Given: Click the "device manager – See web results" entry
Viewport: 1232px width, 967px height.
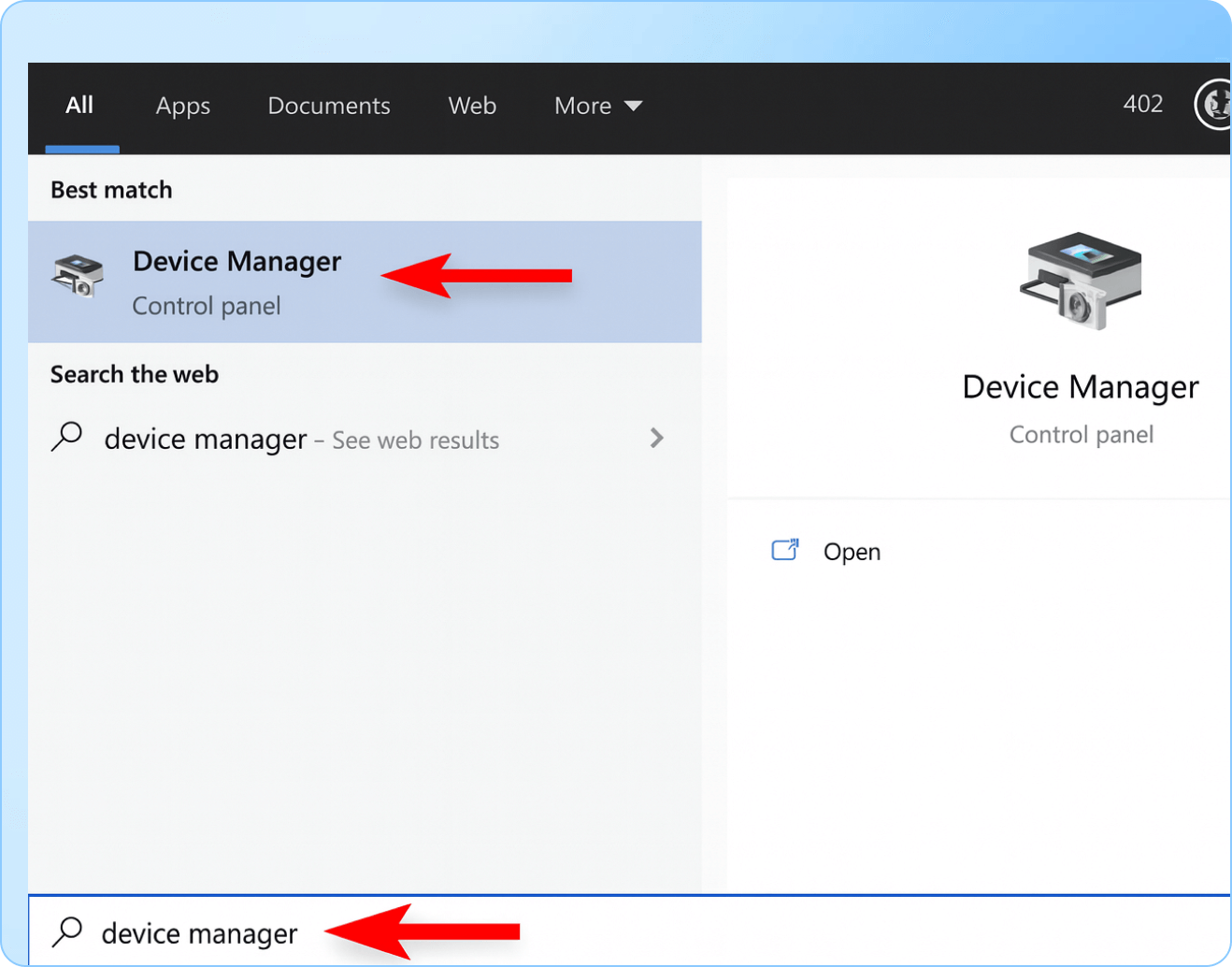Looking at the screenshot, I should [x=301, y=440].
